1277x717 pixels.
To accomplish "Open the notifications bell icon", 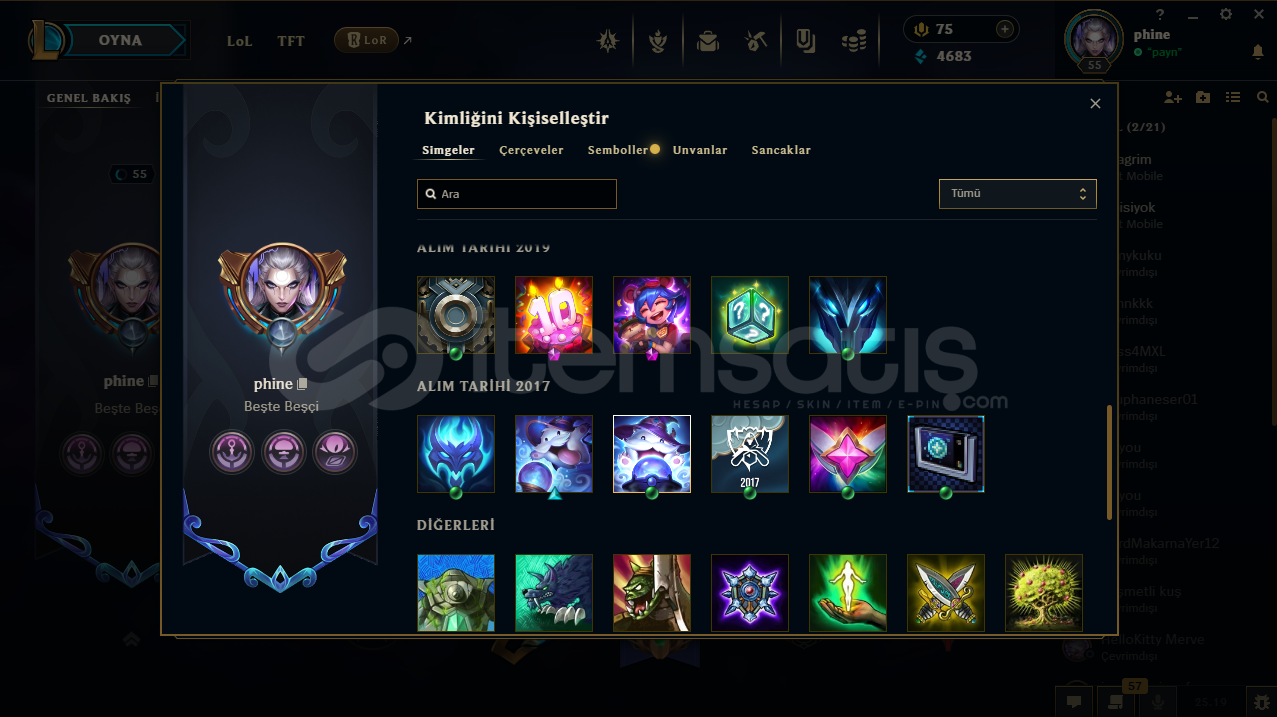I will (1258, 51).
